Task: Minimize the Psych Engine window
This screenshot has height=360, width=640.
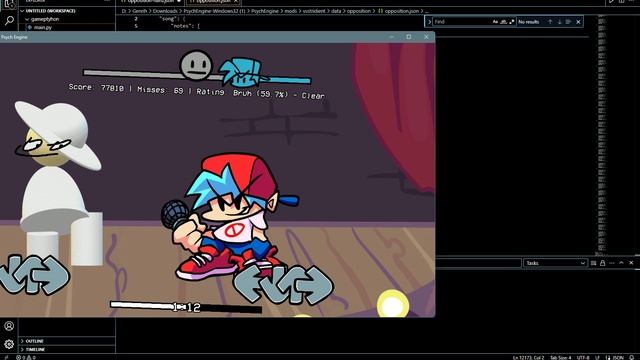Action: [x=391, y=37]
